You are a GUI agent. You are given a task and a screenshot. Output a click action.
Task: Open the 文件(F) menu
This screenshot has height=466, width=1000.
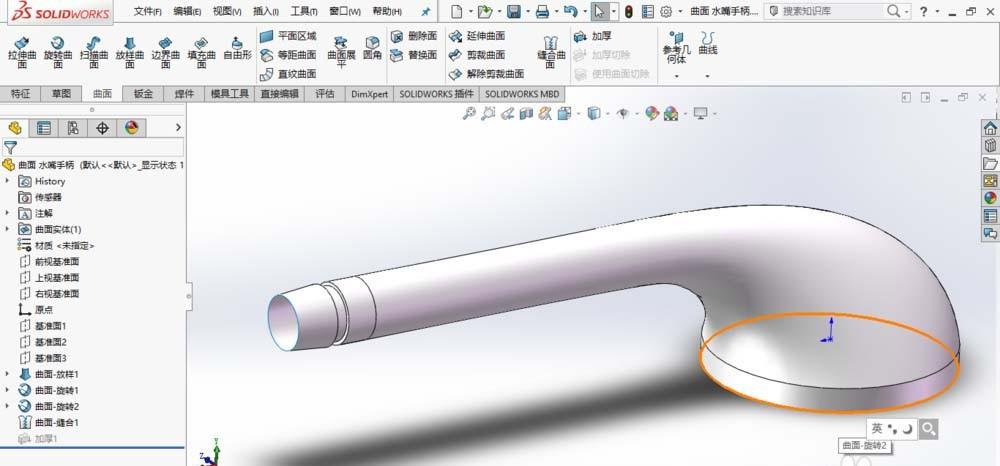click(147, 11)
